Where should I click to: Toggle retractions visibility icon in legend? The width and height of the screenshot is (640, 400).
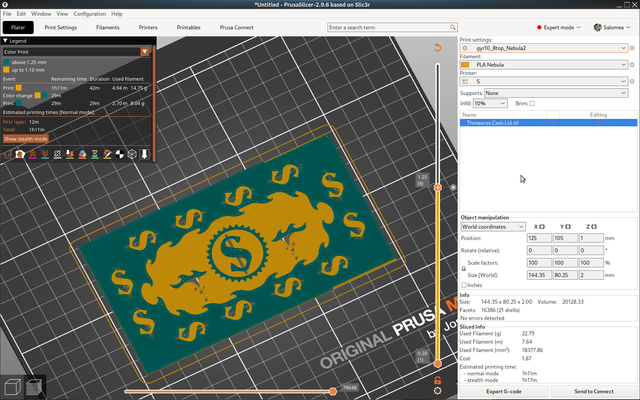point(33,154)
